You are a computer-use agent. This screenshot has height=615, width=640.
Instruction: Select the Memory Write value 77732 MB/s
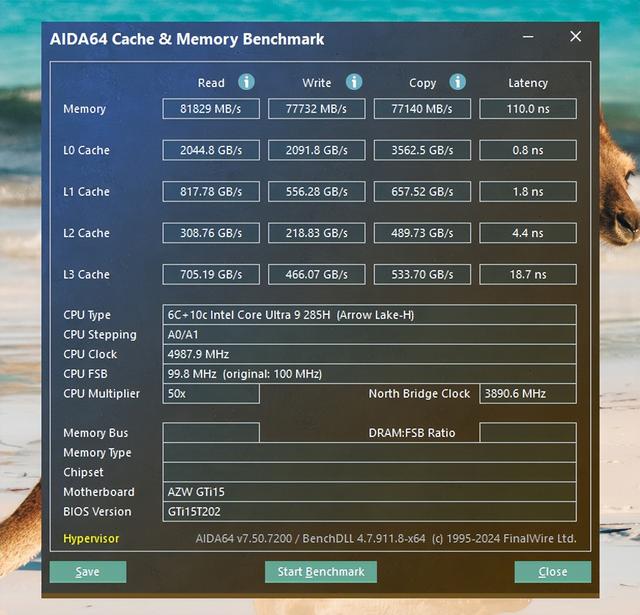coord(316,109)
